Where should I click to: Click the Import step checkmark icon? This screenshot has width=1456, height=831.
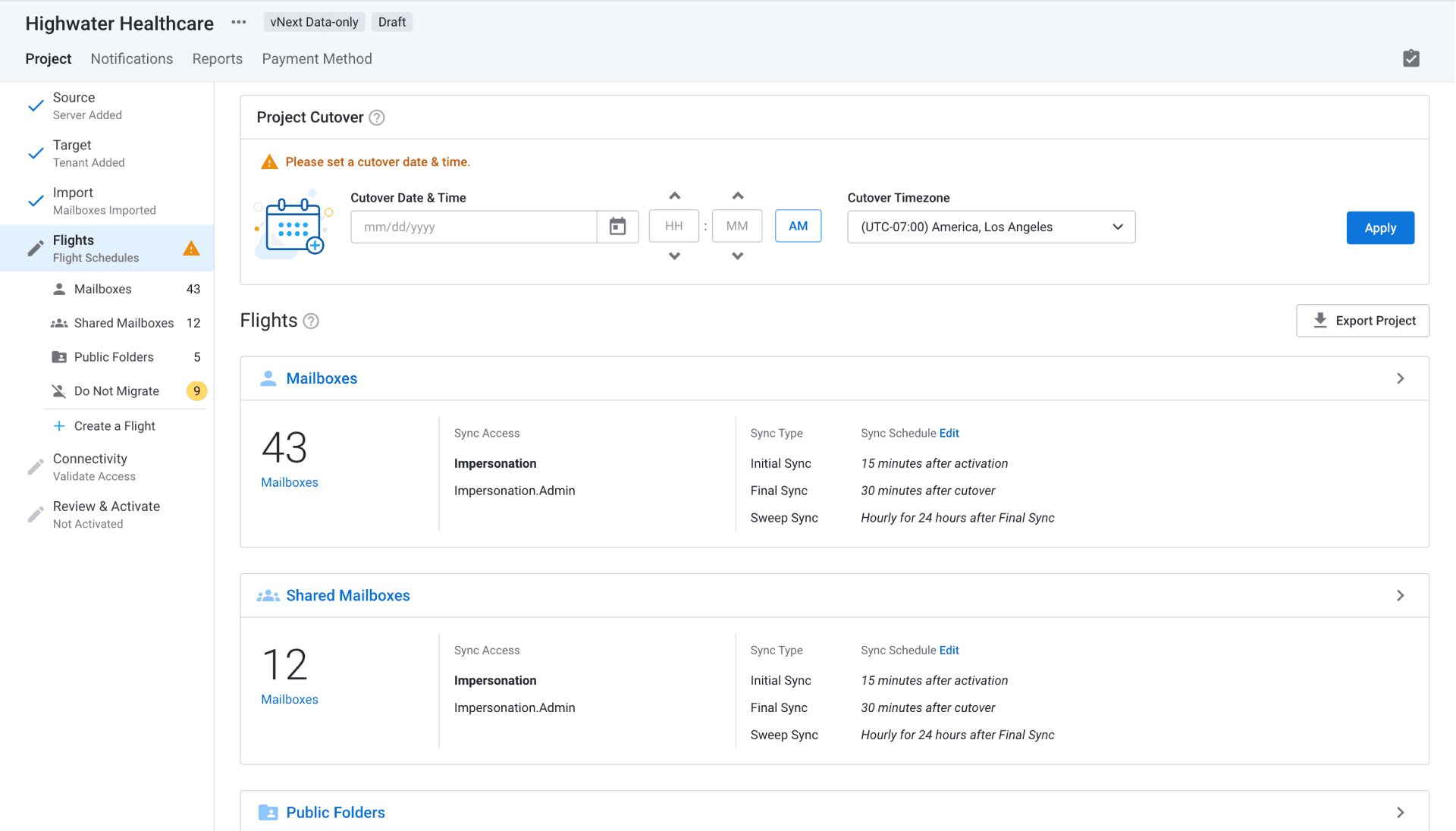(x=36, y=201)
